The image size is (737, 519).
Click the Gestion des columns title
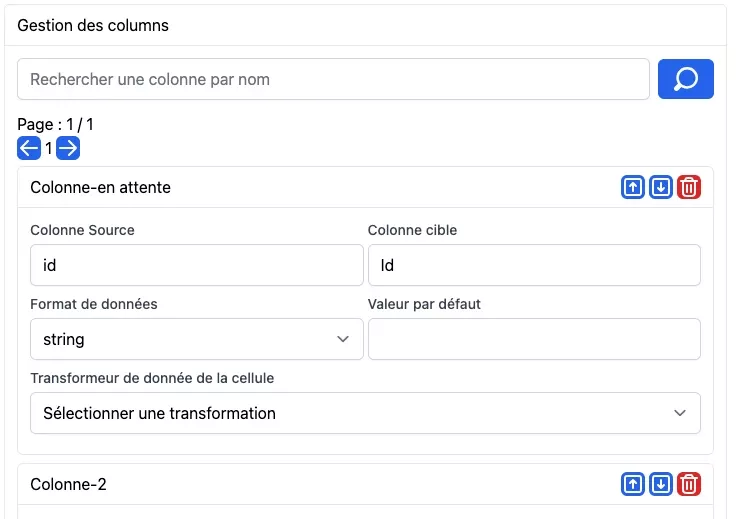coord(93,25)
